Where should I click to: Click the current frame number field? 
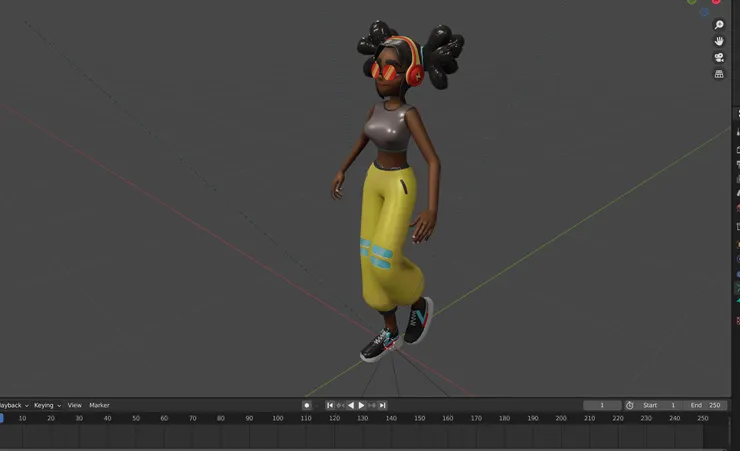pos(602,405)
